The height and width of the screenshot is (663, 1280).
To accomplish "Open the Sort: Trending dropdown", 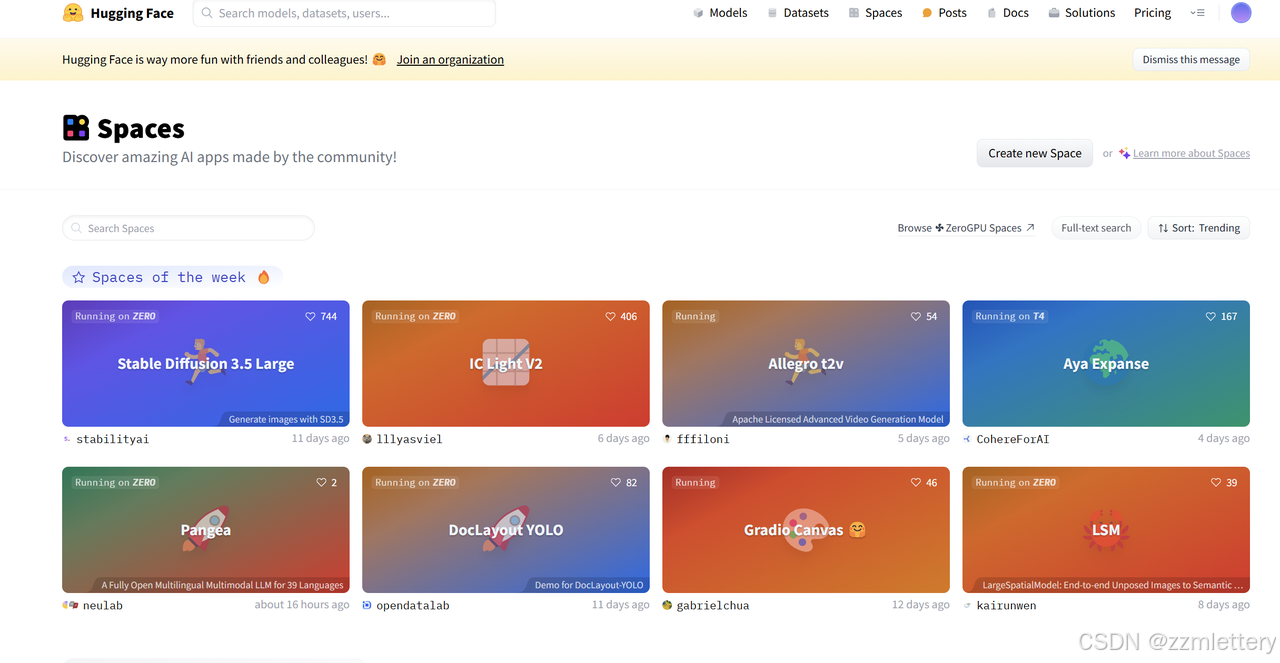I will 1199,228.
